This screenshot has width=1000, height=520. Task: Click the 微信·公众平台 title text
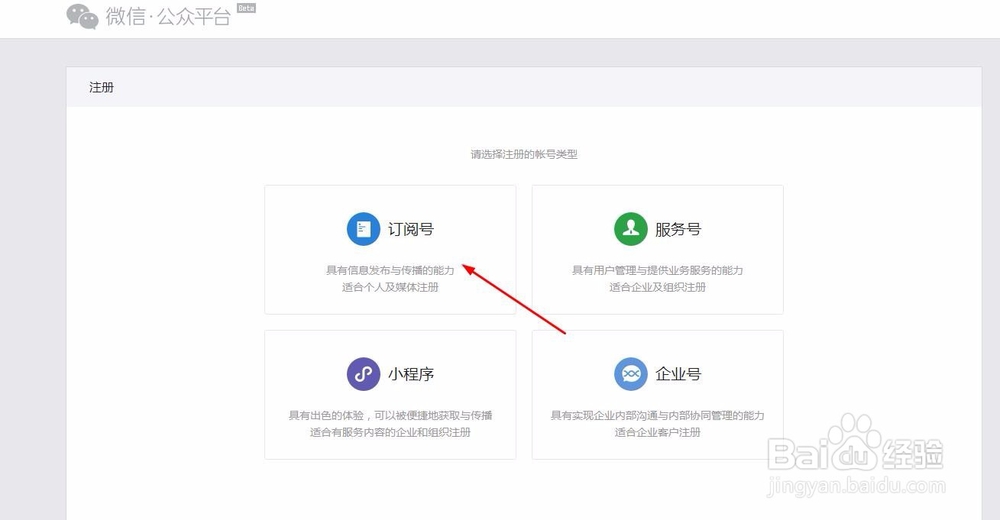coord(168,17)
